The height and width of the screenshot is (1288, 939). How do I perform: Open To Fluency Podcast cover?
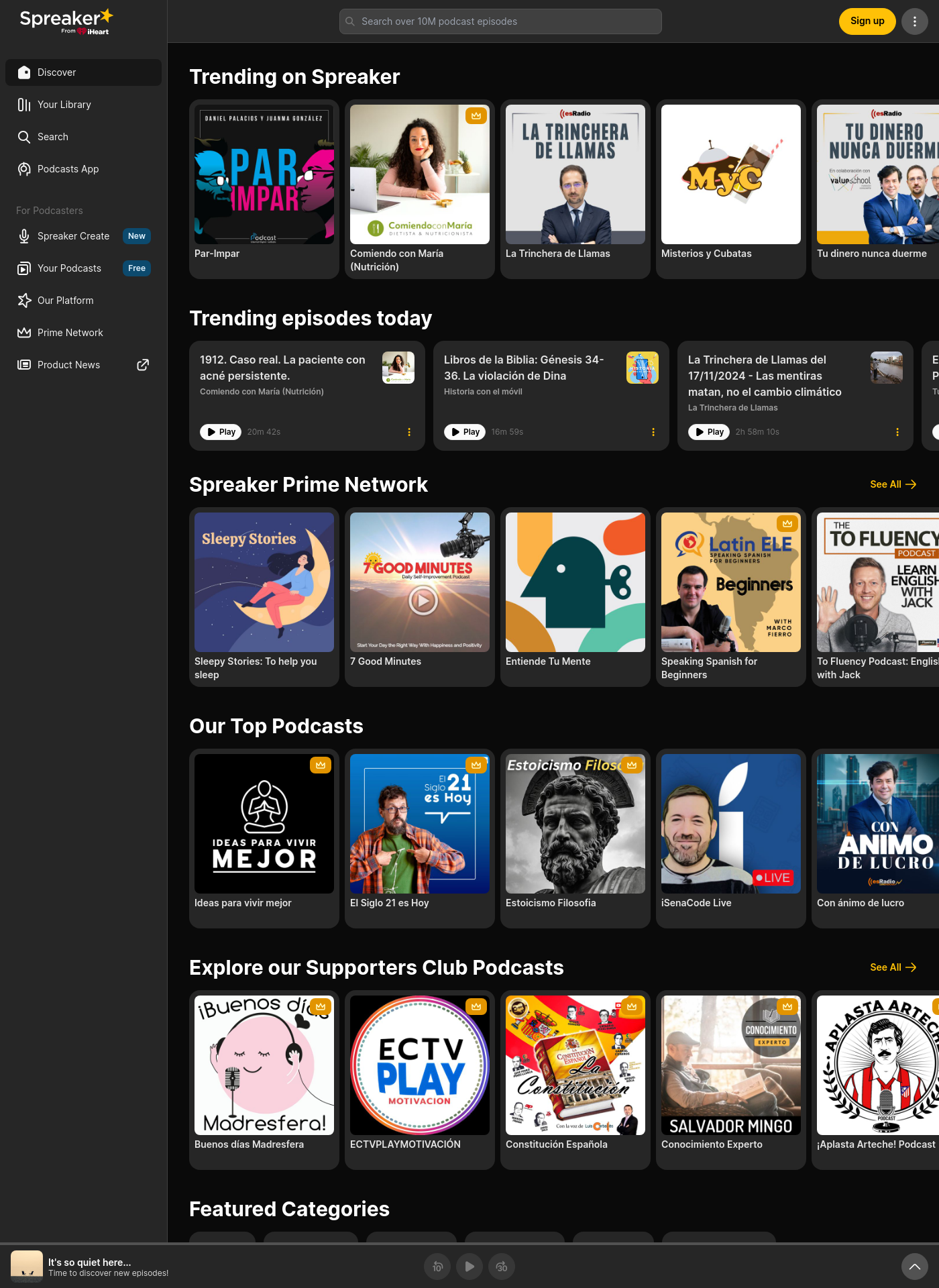(x=878, y=582)
